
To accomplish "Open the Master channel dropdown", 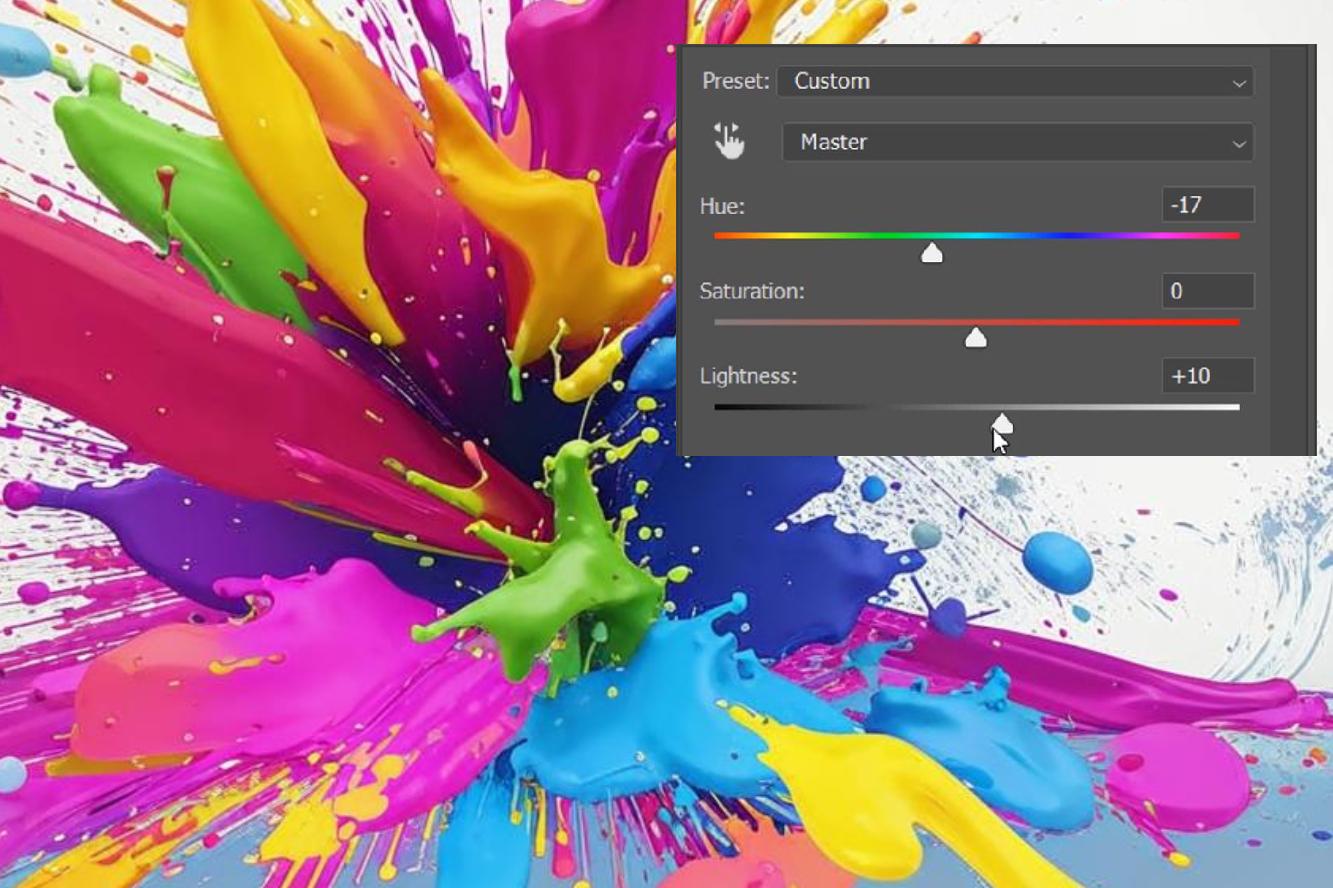I will tap(1017, 142).
